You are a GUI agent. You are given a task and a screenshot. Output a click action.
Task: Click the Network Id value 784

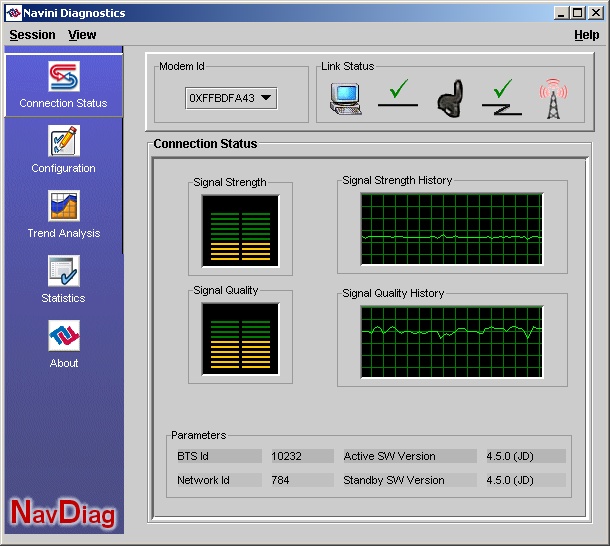[x=302, y=480]
